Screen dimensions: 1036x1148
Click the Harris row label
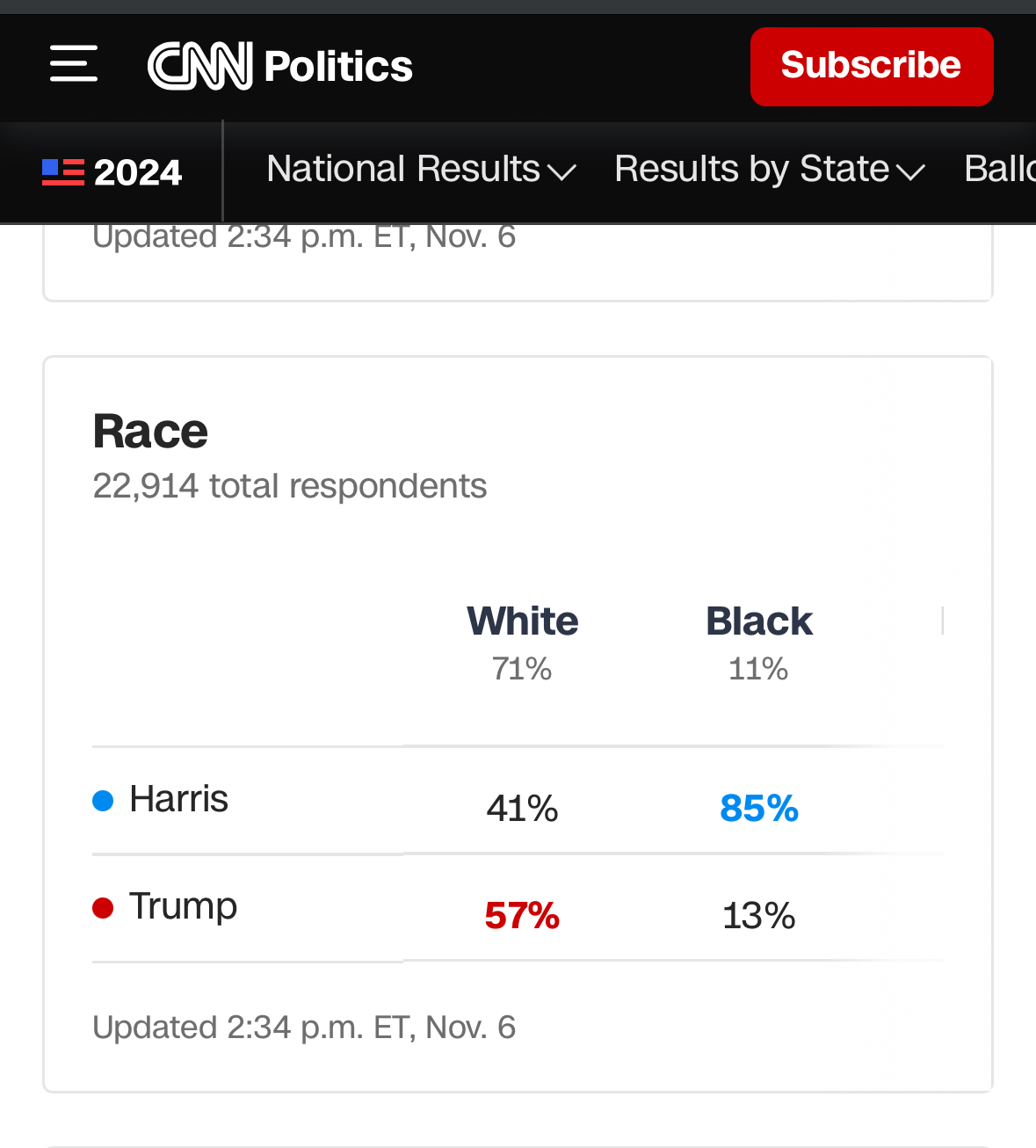(x=178, y=799)
